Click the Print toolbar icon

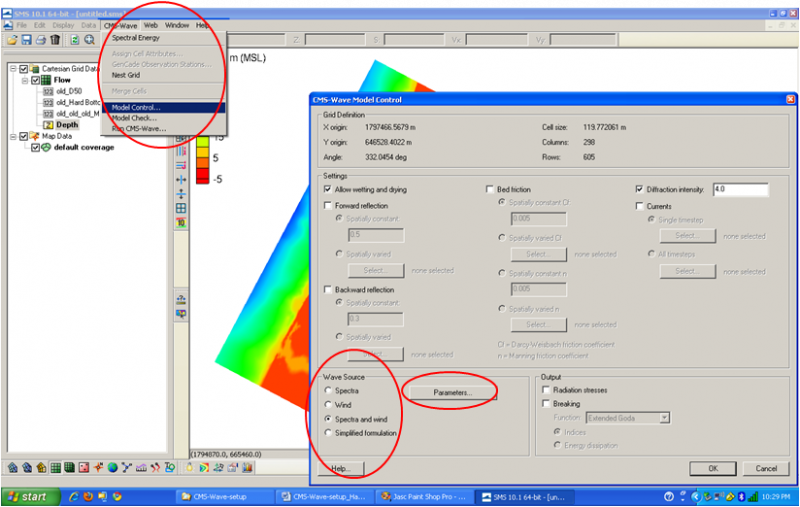[x=41, y=40]
